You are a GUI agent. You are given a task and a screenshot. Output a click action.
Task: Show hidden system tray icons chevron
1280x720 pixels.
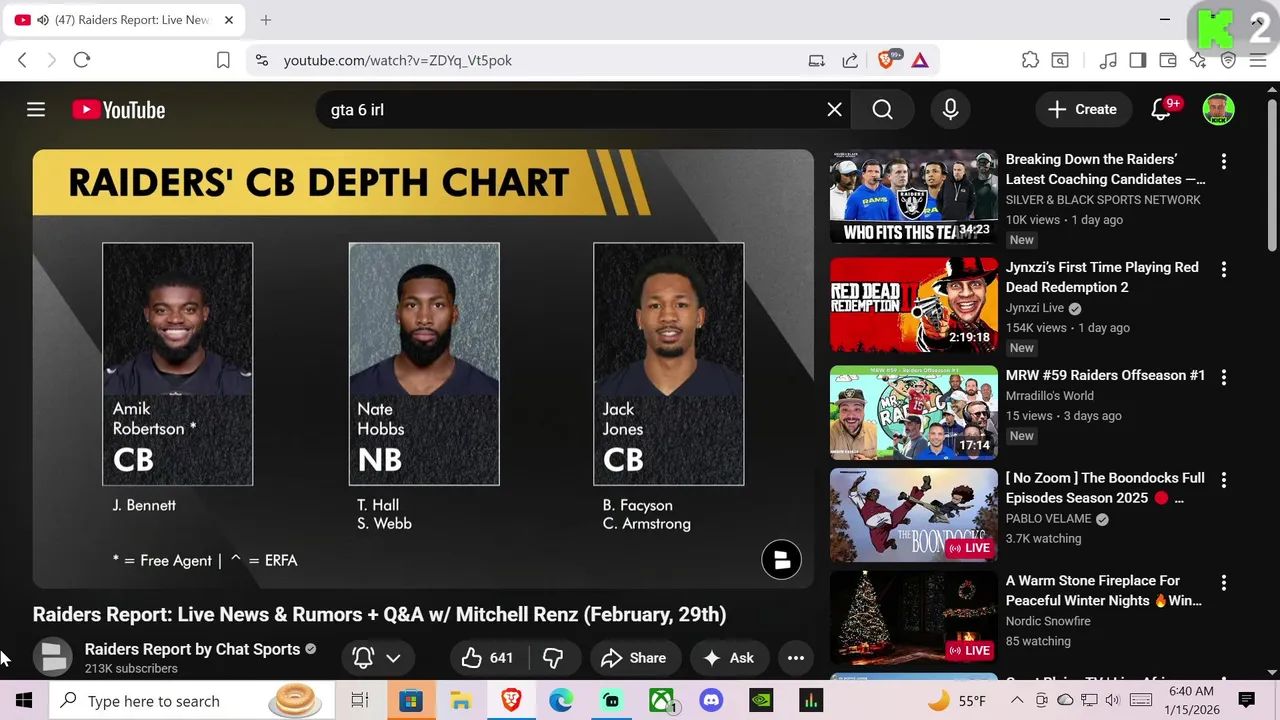point(1018,700)
